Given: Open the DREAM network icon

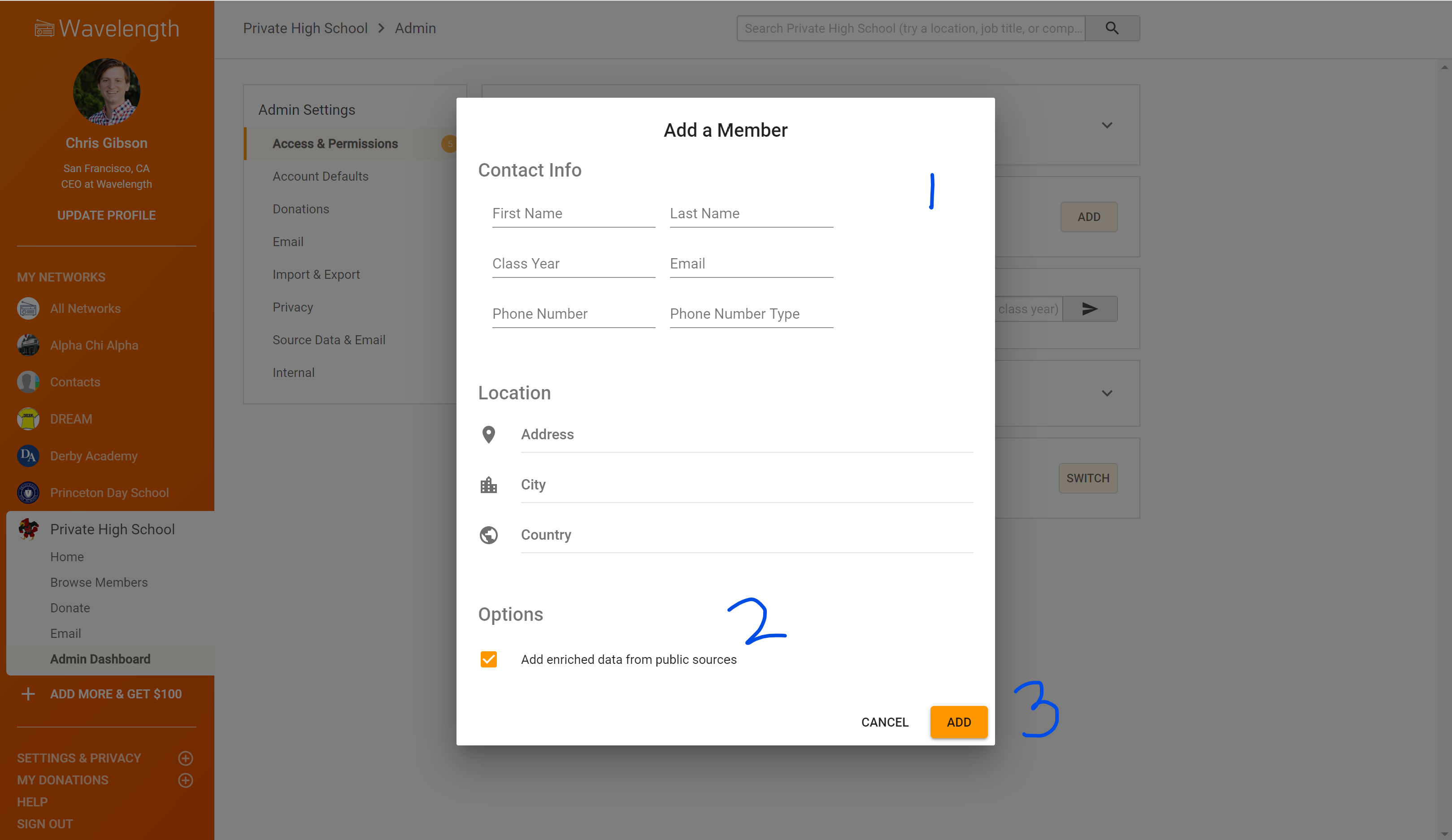Looking at the screenshot, I should [x=28, y=419].
